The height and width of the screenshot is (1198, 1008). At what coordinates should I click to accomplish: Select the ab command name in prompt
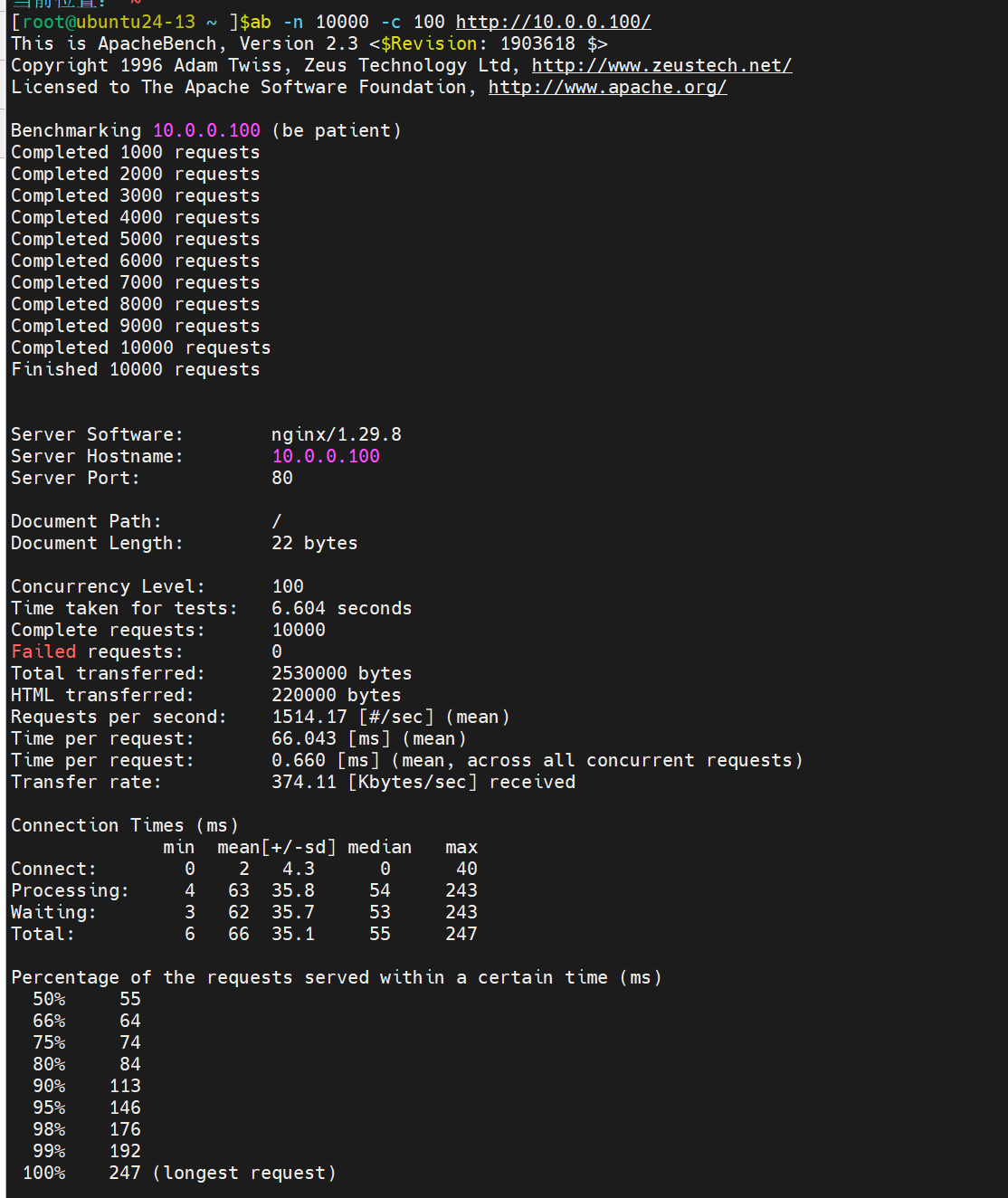[261, 22]
